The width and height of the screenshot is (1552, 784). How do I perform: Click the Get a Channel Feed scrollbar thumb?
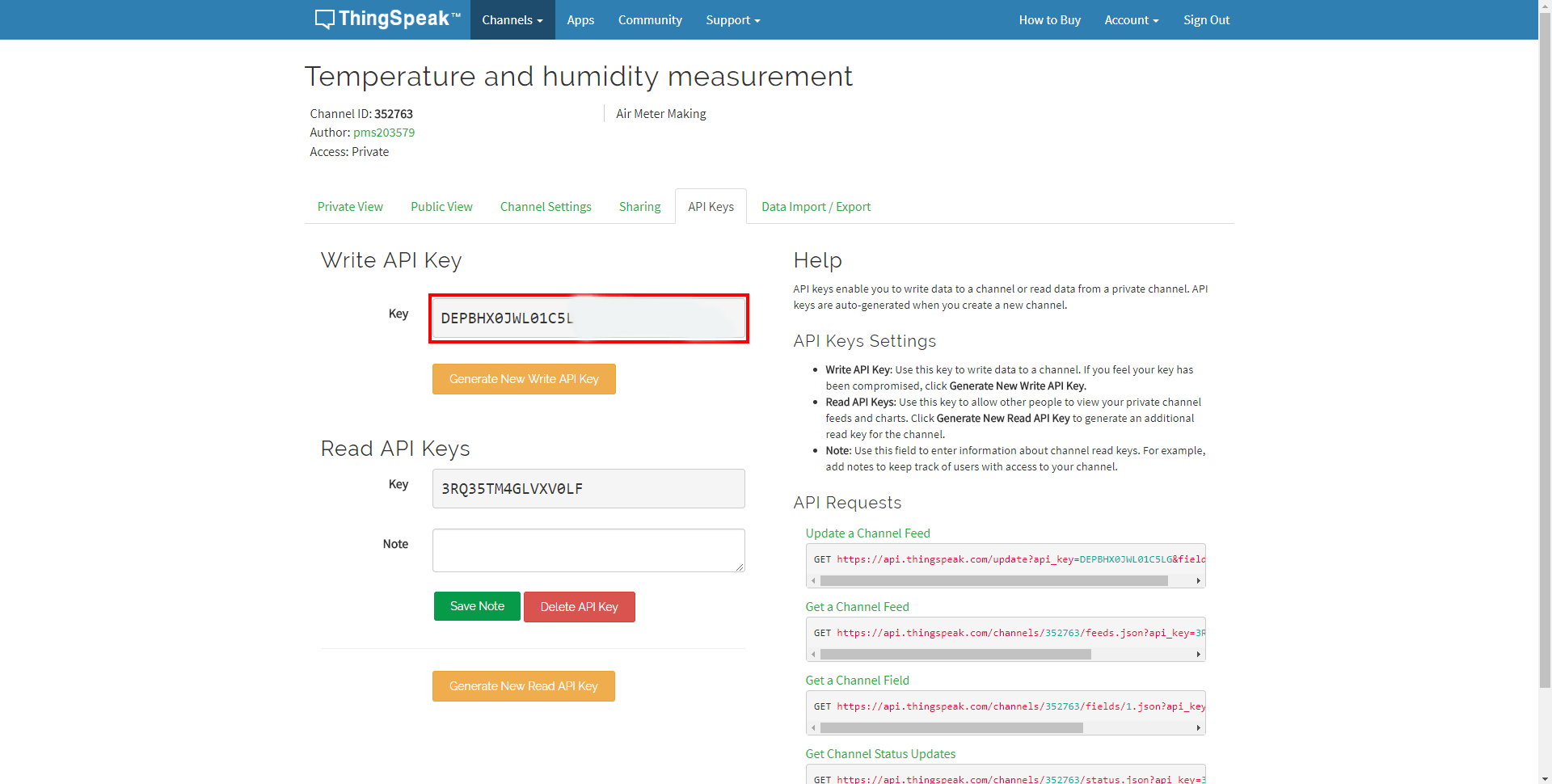(x=955, y=654)
